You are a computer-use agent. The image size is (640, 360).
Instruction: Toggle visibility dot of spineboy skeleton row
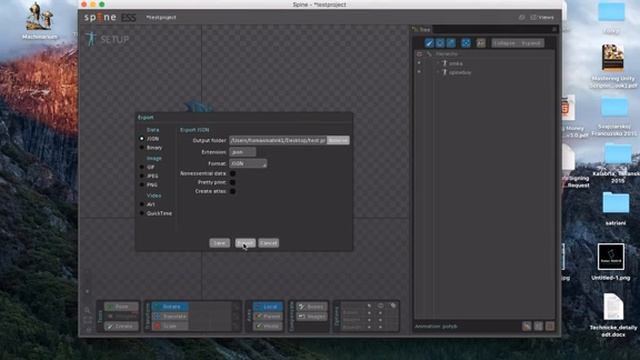tap(419, 72)
